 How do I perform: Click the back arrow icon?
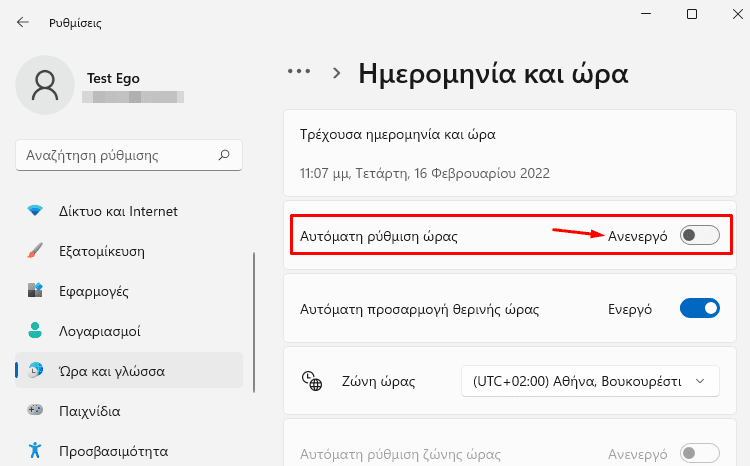point(22,22)
